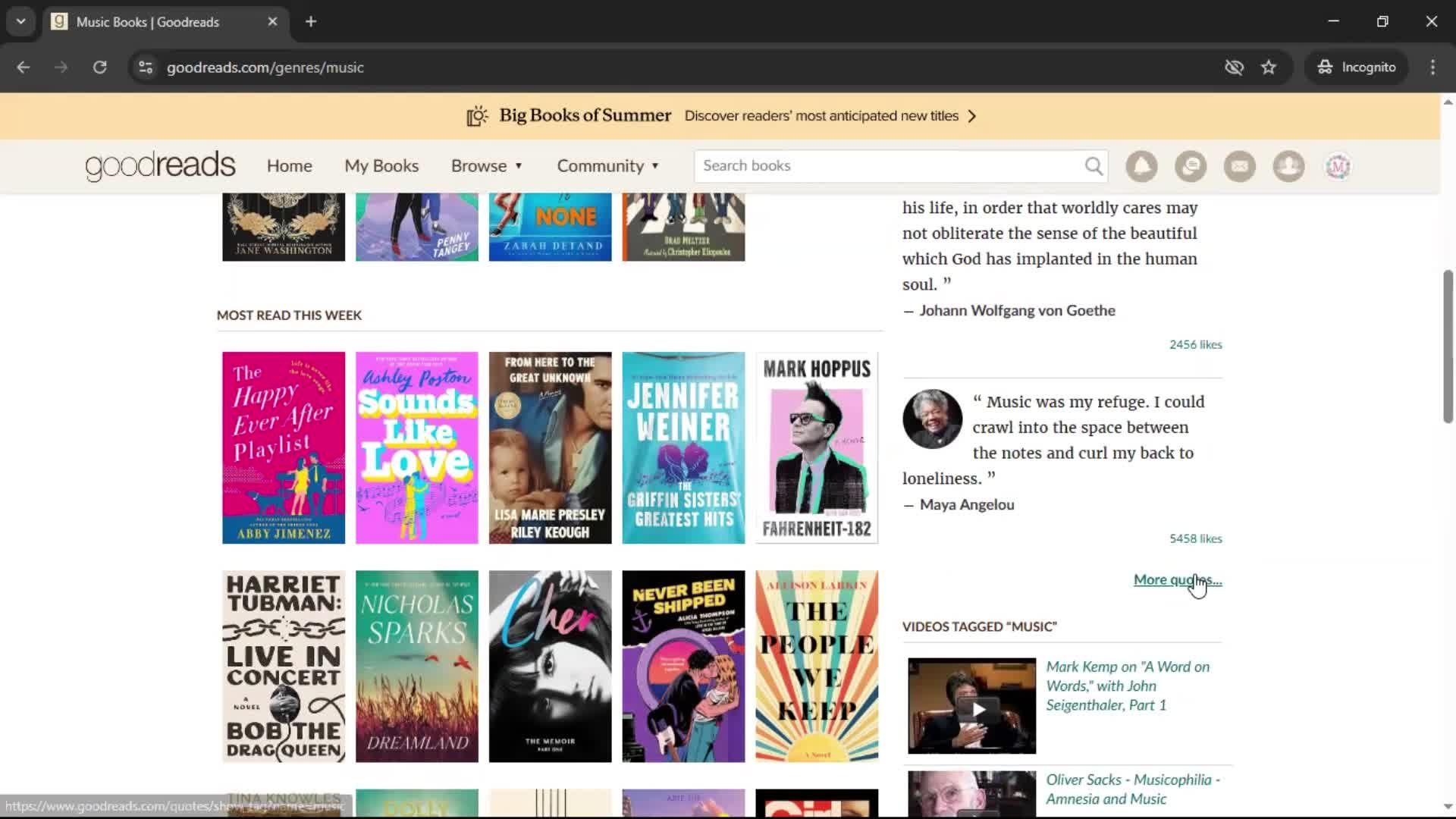The height and width of the screenshot is (819, 1456).
Task: Open Johann Wolfgang von Goethe author link
Action: [x=1017, y=310]
